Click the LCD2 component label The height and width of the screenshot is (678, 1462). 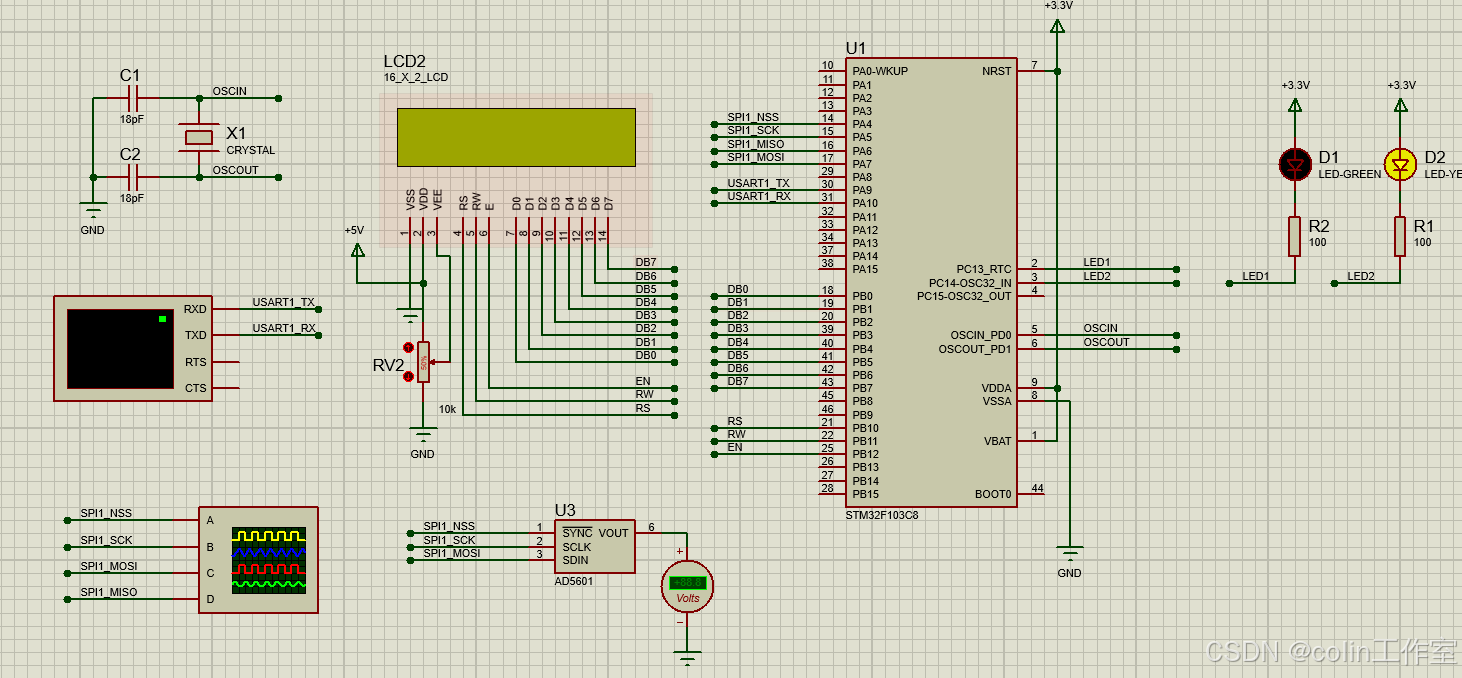405,61
